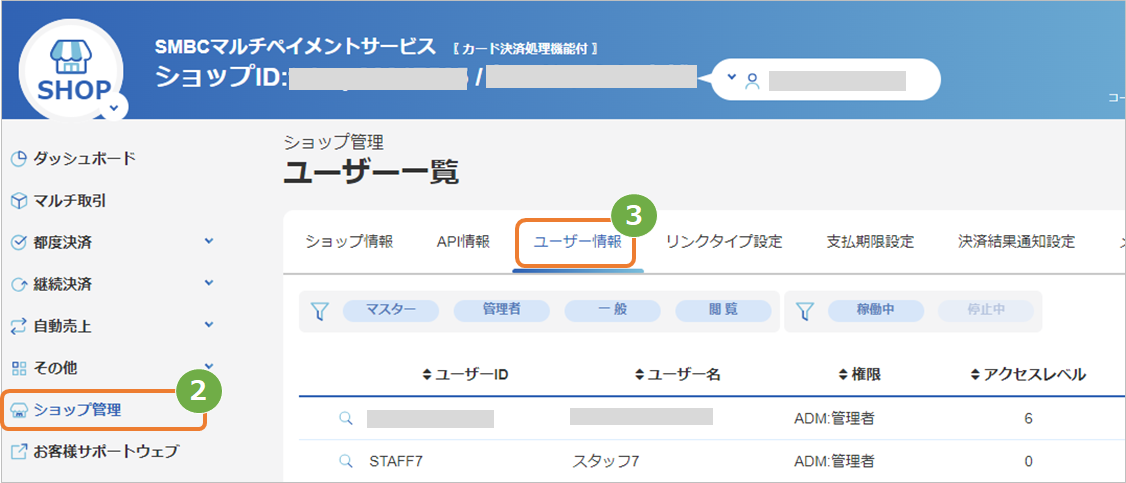Click the status filter funnel icon
1126x483 pixels.
click(805, 311)
